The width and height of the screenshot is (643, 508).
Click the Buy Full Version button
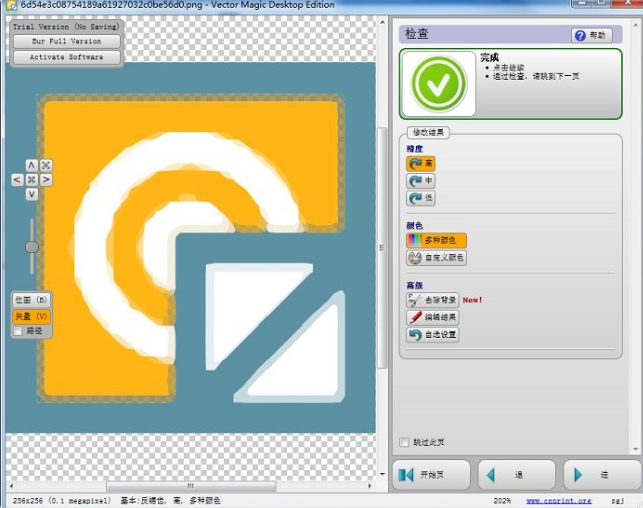[67, 41]
